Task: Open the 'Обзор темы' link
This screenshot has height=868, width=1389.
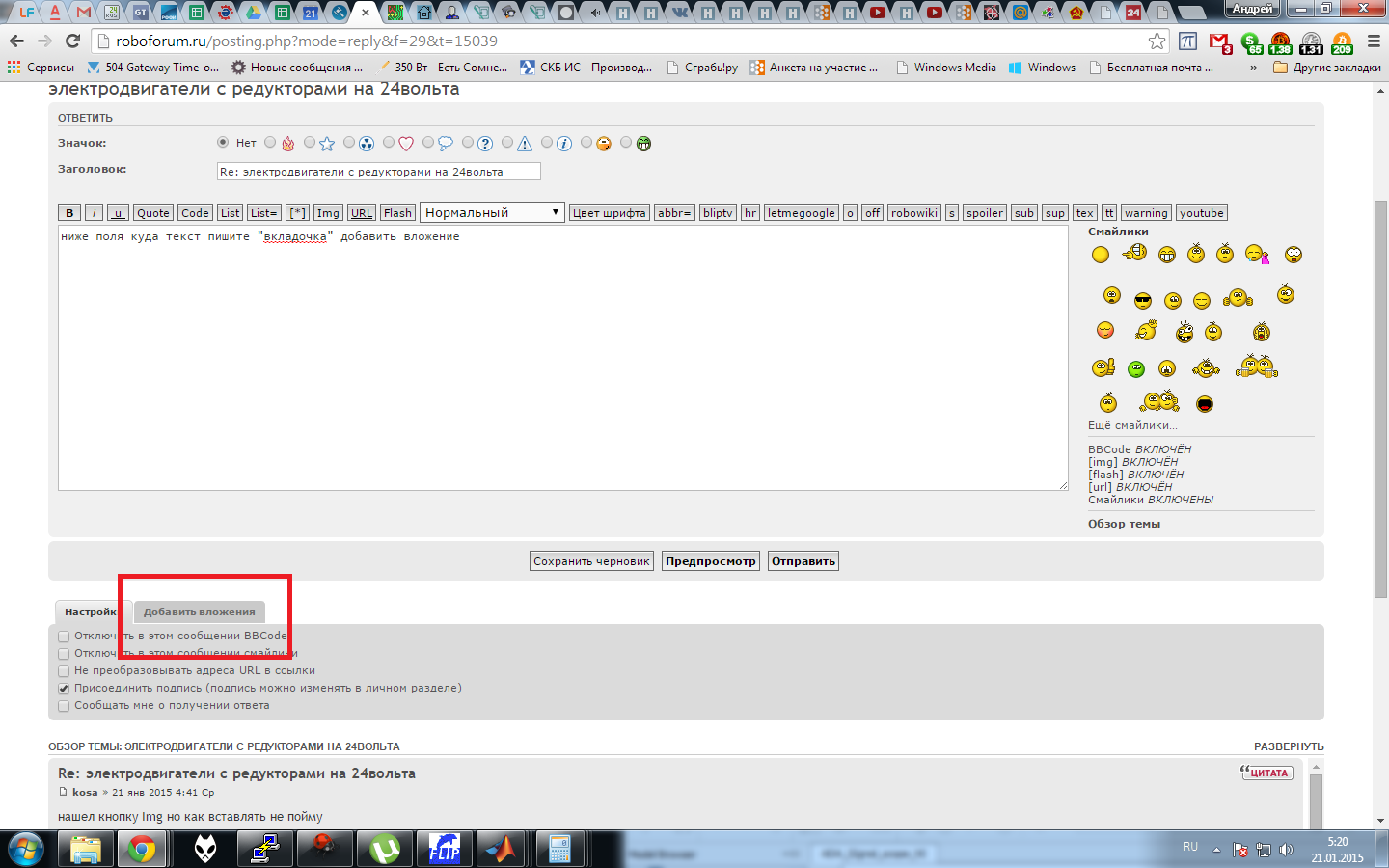Action: (1124, 524)
